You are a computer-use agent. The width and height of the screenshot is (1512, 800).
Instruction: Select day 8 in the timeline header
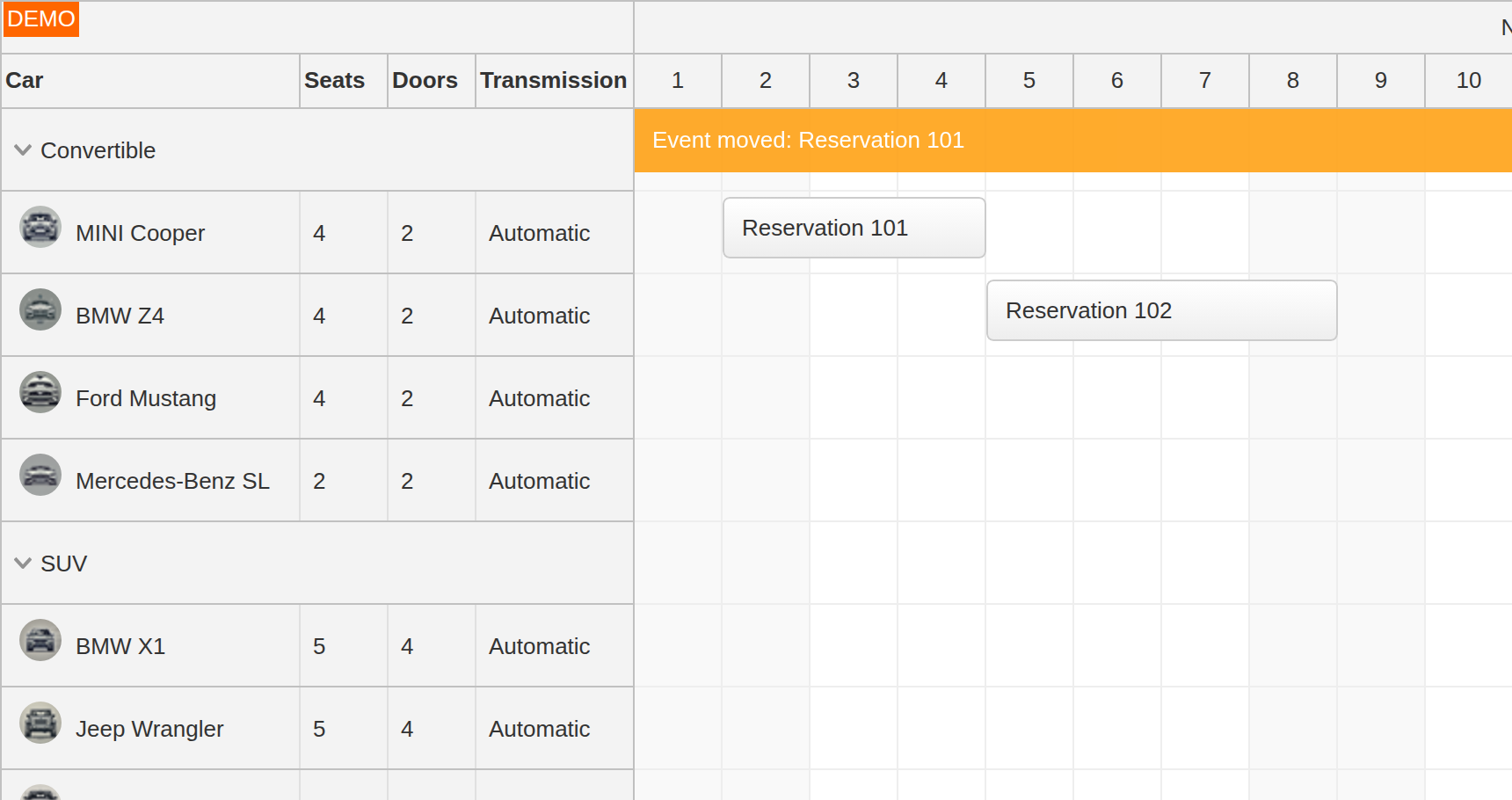1293,81
